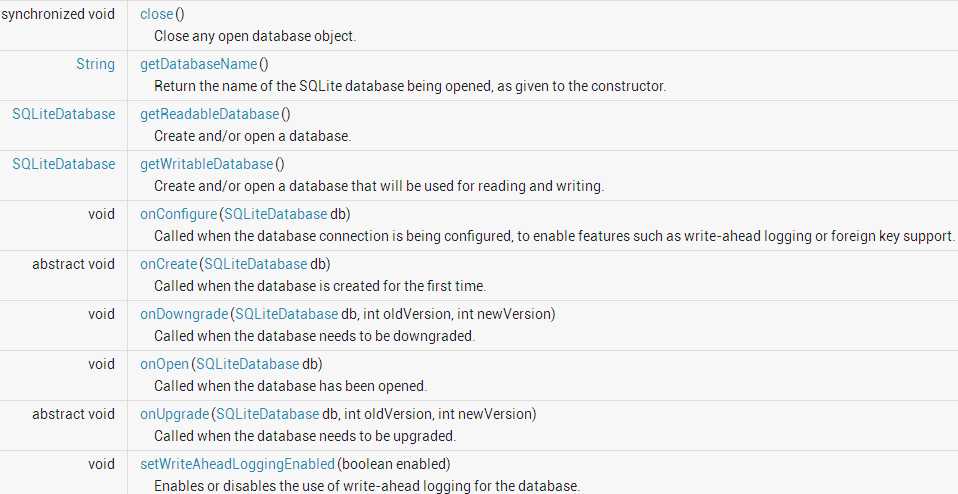Click the onCreate method link

point(168,264)
